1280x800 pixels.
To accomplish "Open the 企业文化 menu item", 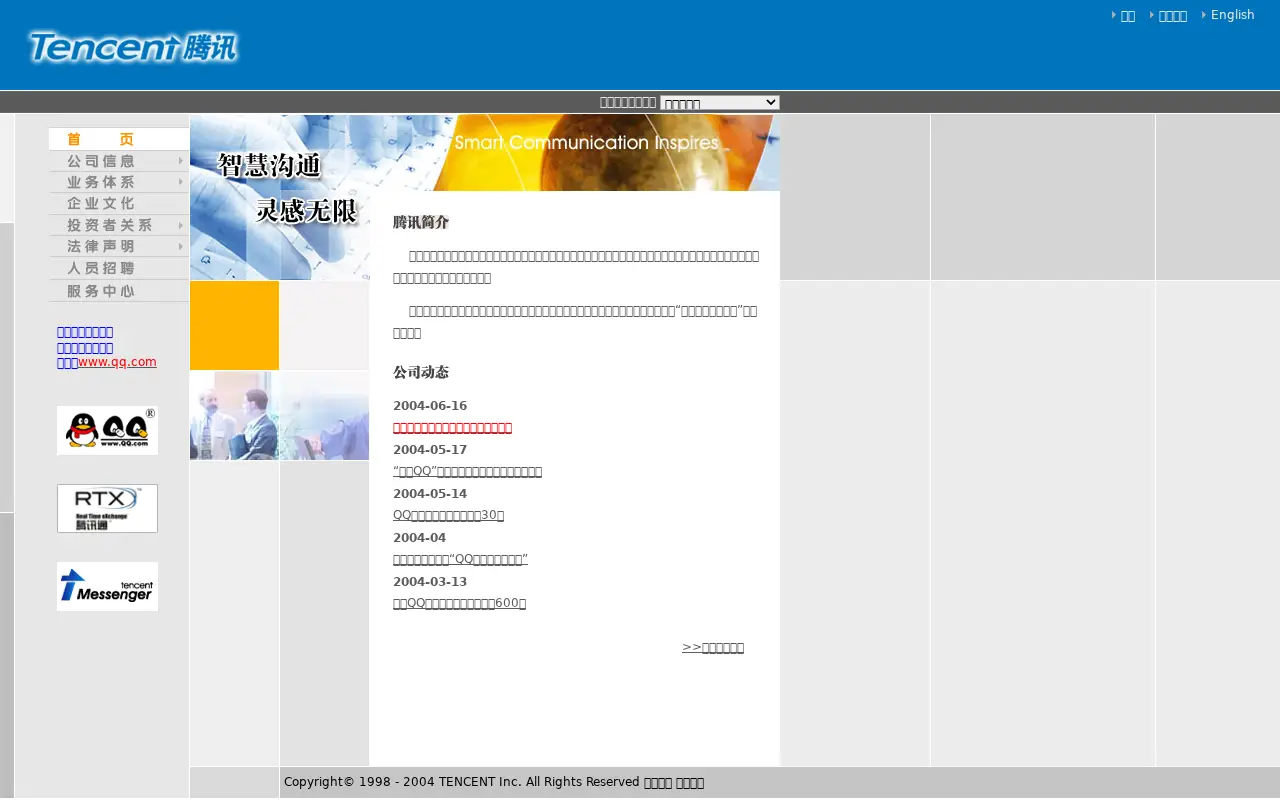I will click(x=119, y=204).
